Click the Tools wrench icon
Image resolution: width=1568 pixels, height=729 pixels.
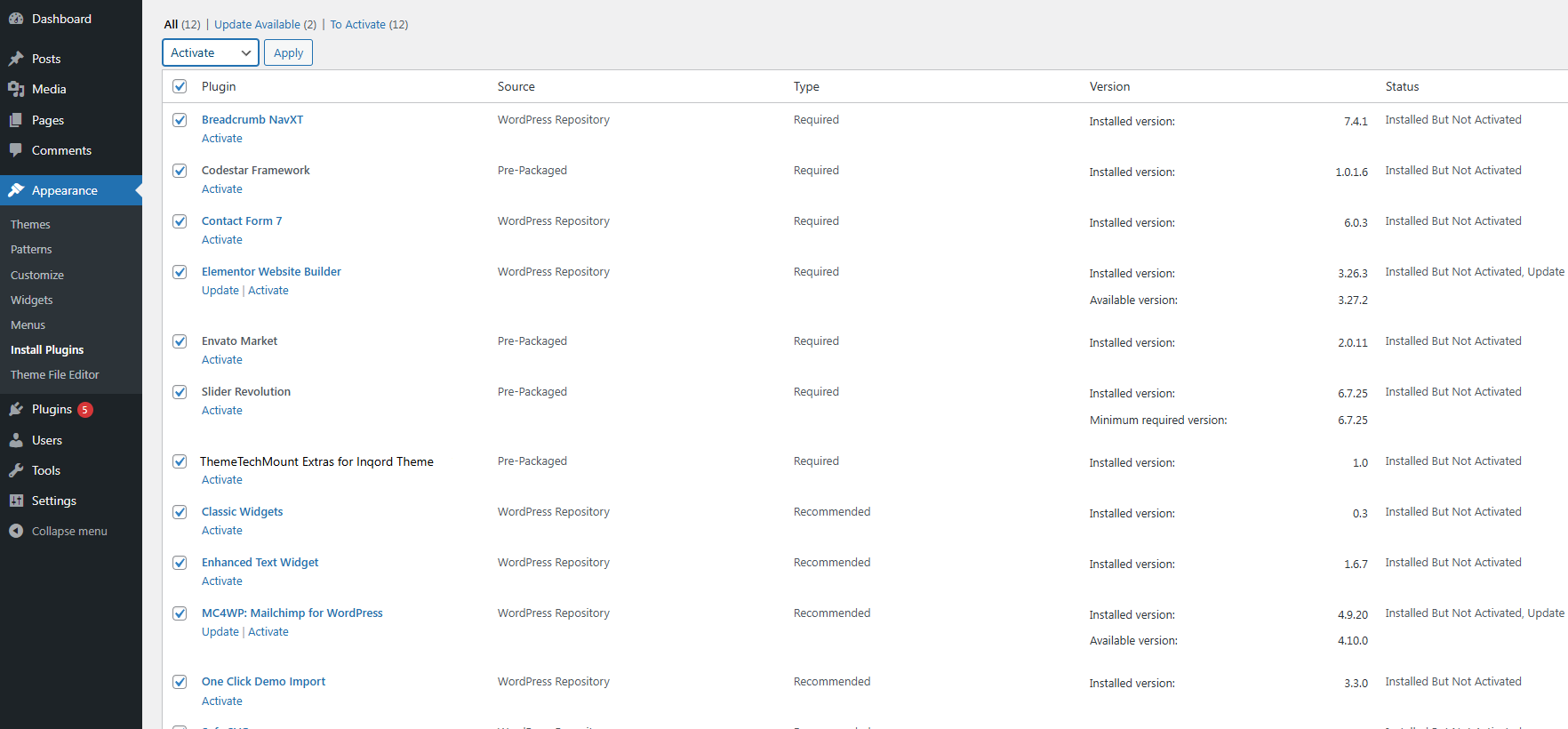tap(16, 470)
